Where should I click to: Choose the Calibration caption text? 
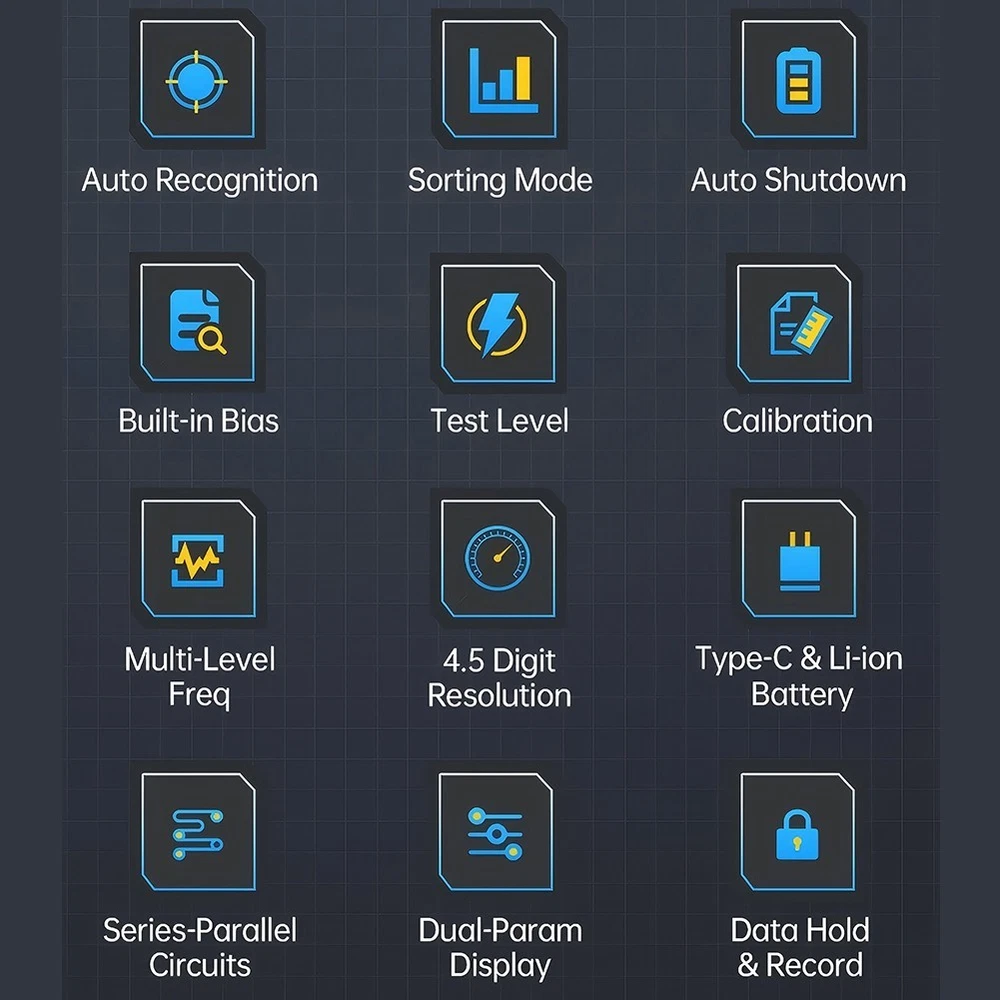coord(797,421)
